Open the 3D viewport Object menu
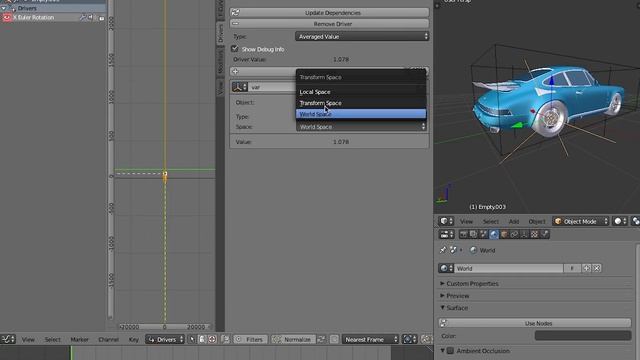640x360 pixels. coord(537,221)
